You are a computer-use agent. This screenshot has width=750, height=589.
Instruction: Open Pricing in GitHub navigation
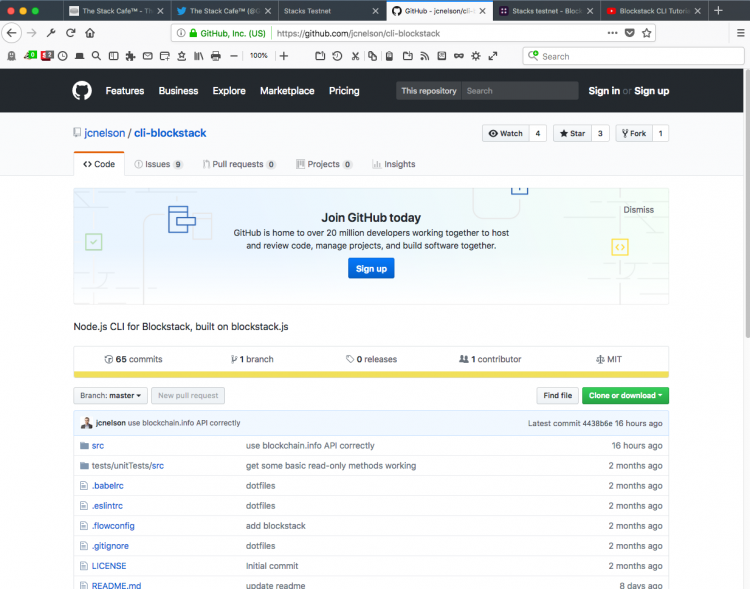pyautogui.click(x=344, y=91)
